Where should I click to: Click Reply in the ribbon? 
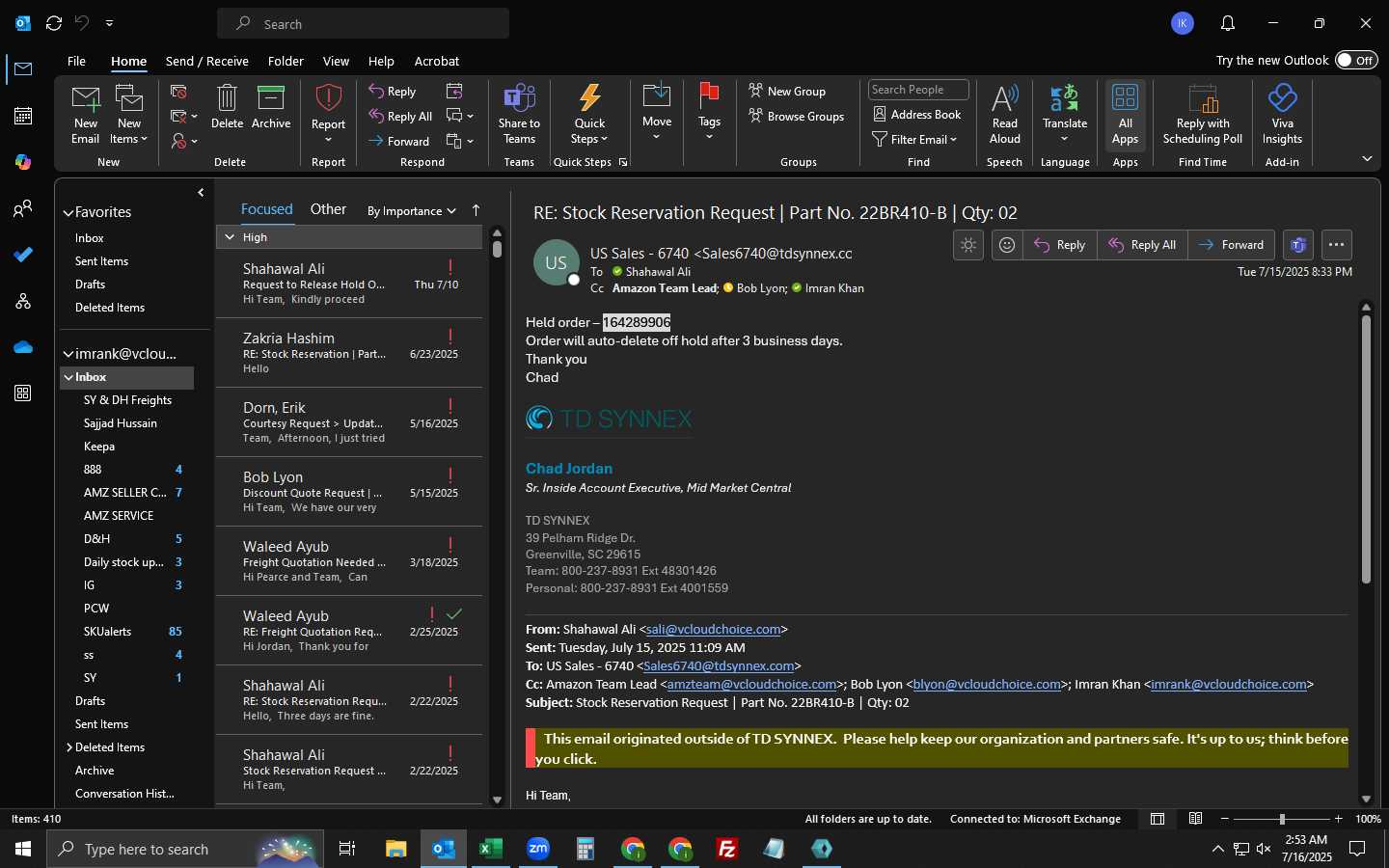[392, 91]
